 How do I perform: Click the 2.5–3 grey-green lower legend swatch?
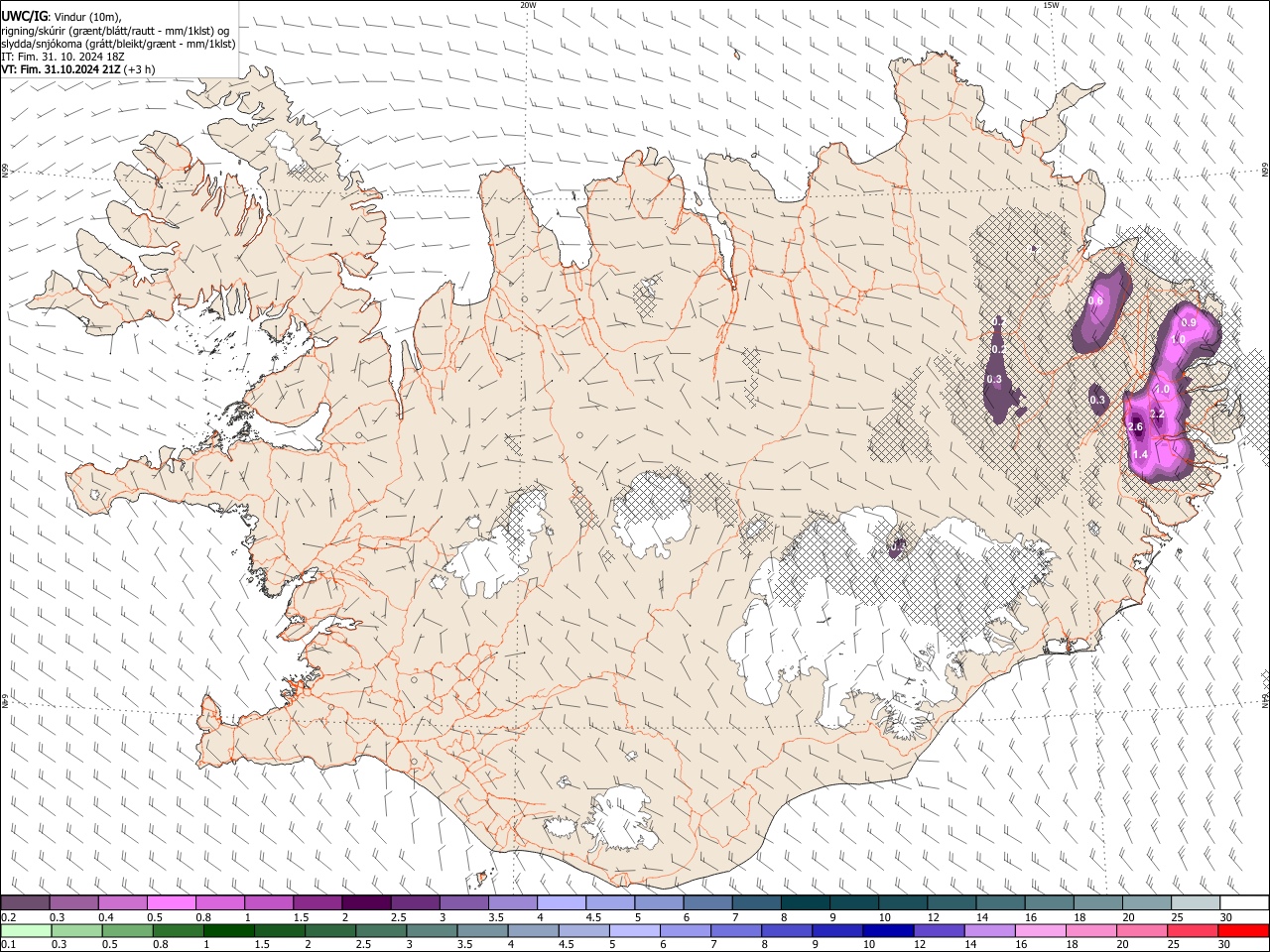pos(380,930)
